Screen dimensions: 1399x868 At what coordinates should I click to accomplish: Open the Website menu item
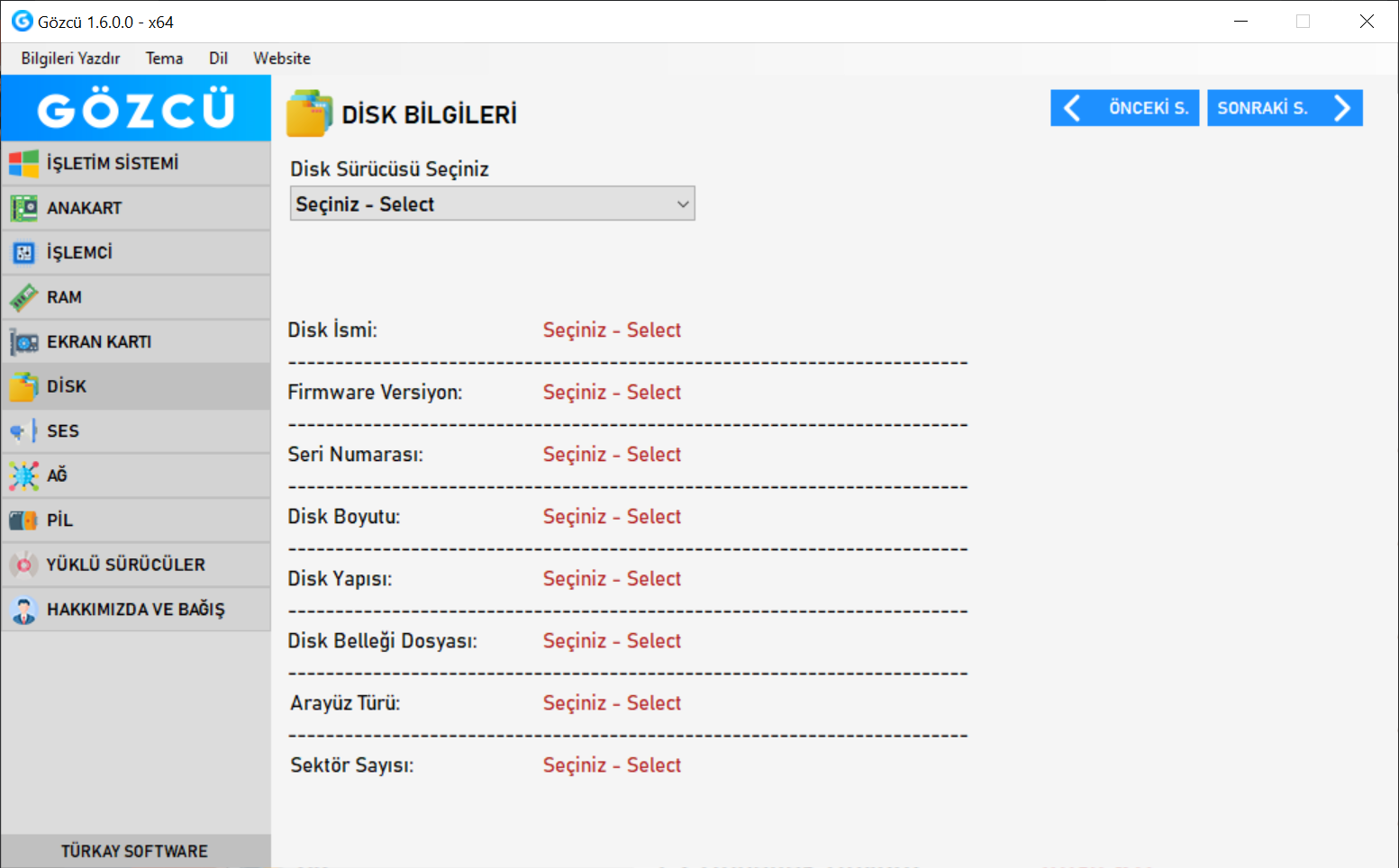coord(282,59)
